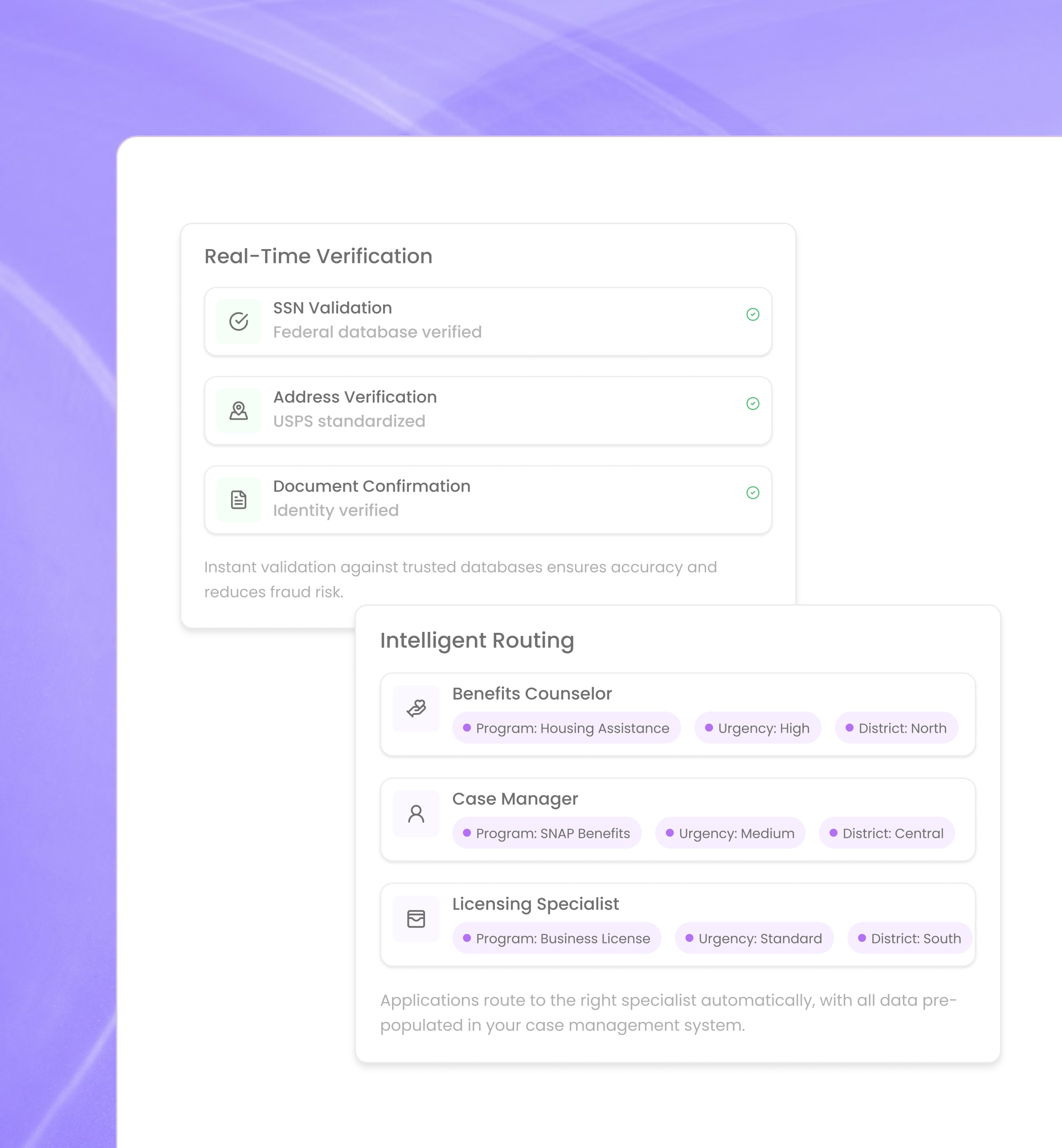Click the Urgency: Medium tag

coord(730,833)
